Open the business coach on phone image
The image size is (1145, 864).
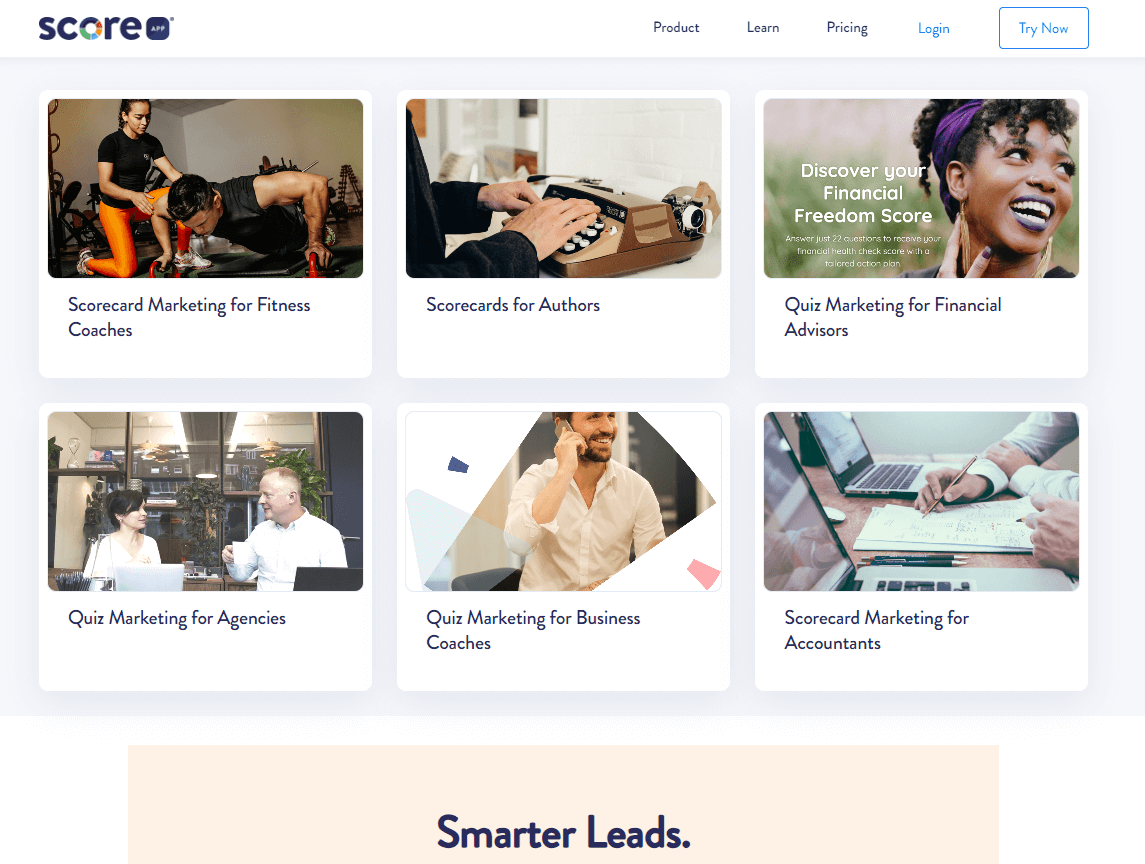click(x=564, y=501)
